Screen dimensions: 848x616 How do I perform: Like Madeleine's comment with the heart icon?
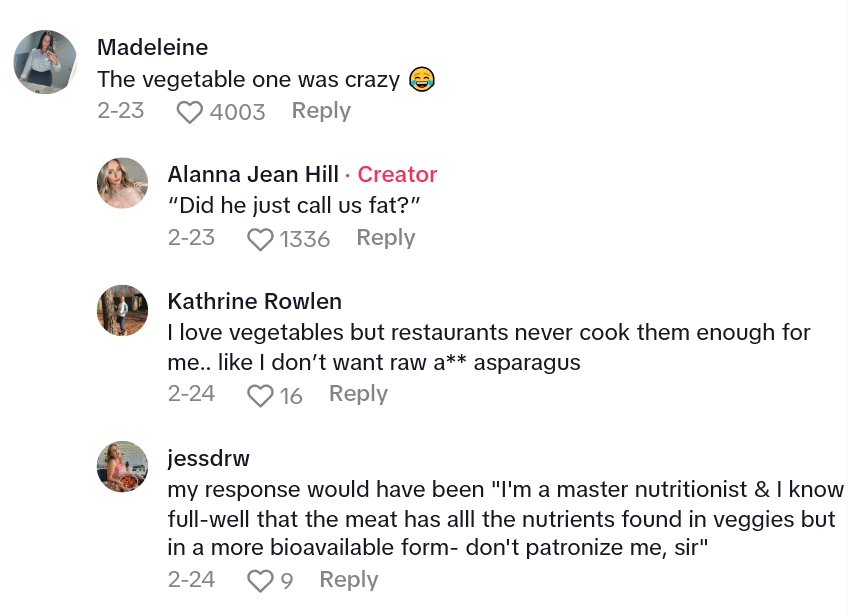(189, 112)
